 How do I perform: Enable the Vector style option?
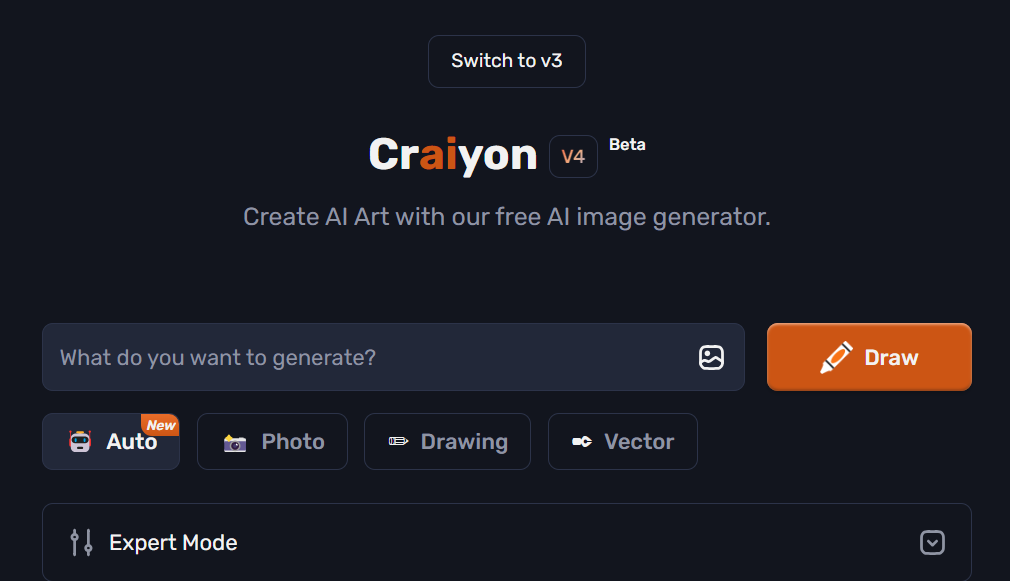[x=639, y=442]
